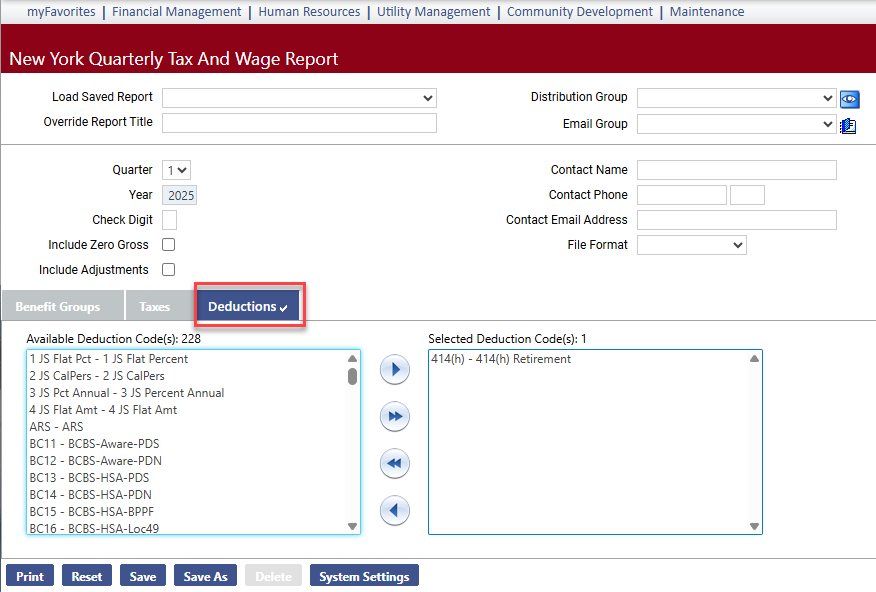Move selected deduction code back left
The image size is (876, 592).
pos(395,511)
